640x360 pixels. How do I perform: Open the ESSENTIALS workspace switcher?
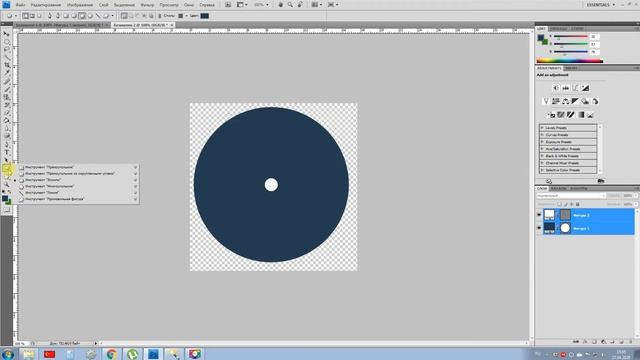pyautogui.click(x=601, y=5)
